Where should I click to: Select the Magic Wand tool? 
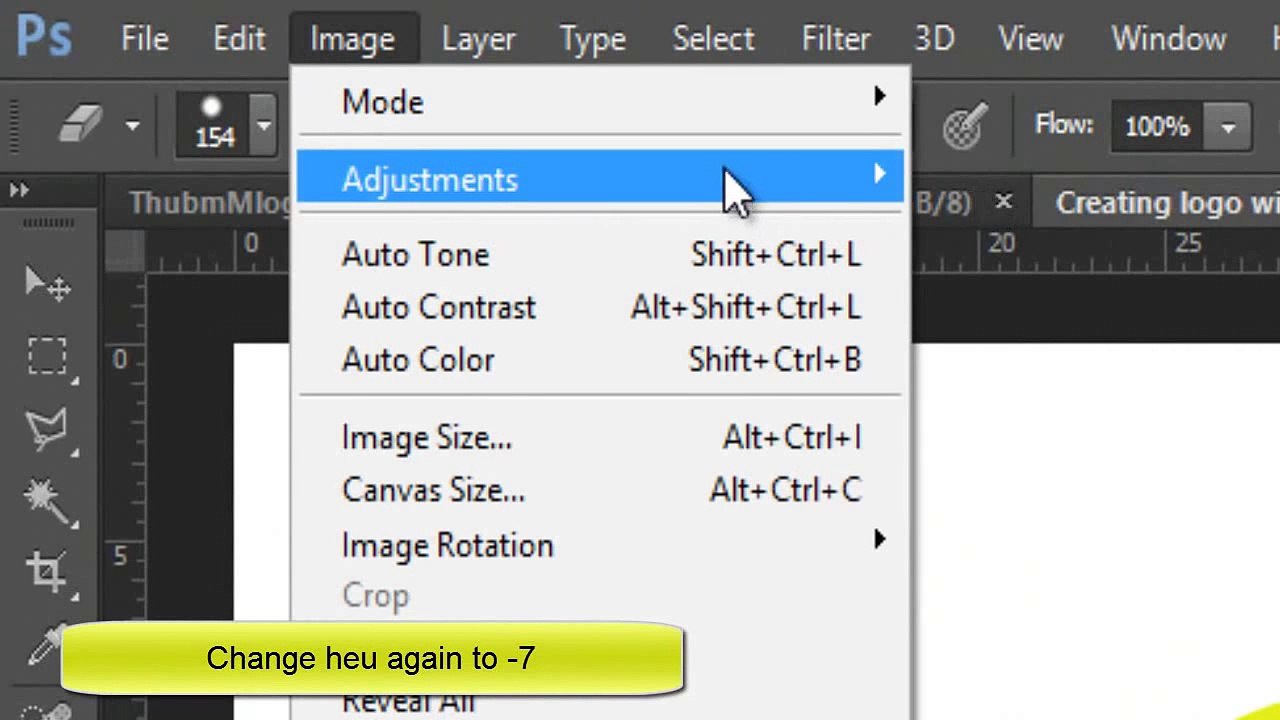pyautogui.click(x=47, y=500)
